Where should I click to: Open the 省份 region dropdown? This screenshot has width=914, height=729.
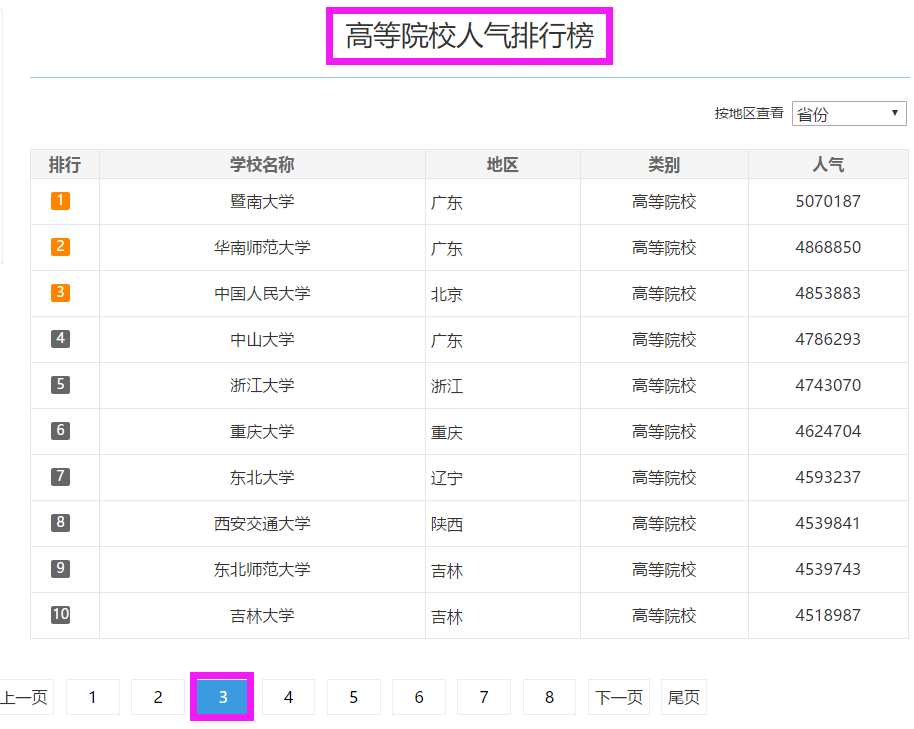coord(847,113)
